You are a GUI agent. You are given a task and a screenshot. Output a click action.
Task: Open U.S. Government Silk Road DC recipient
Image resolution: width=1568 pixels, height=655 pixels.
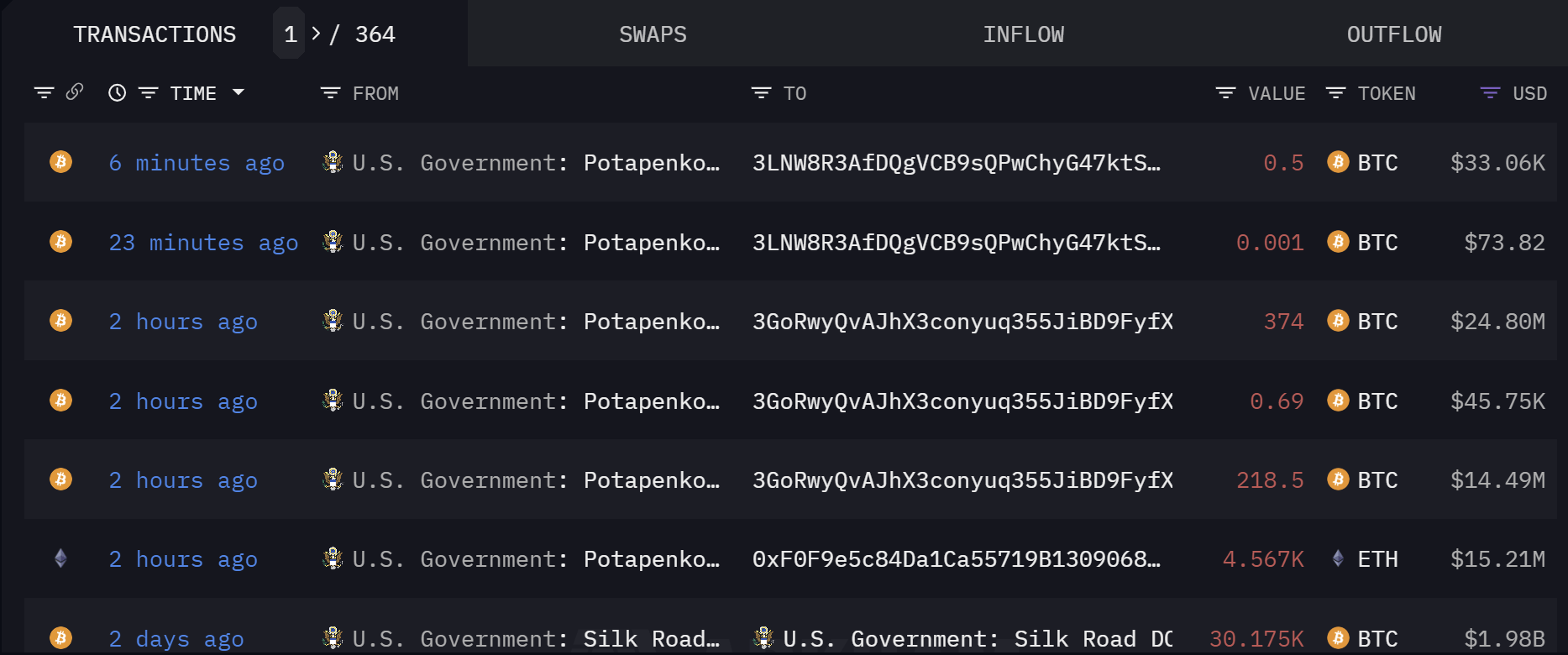[978, 638]
